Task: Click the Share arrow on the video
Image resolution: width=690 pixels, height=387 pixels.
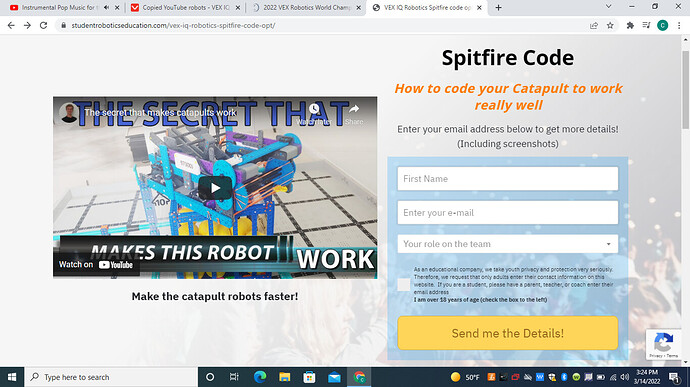Action: [354, 109]
